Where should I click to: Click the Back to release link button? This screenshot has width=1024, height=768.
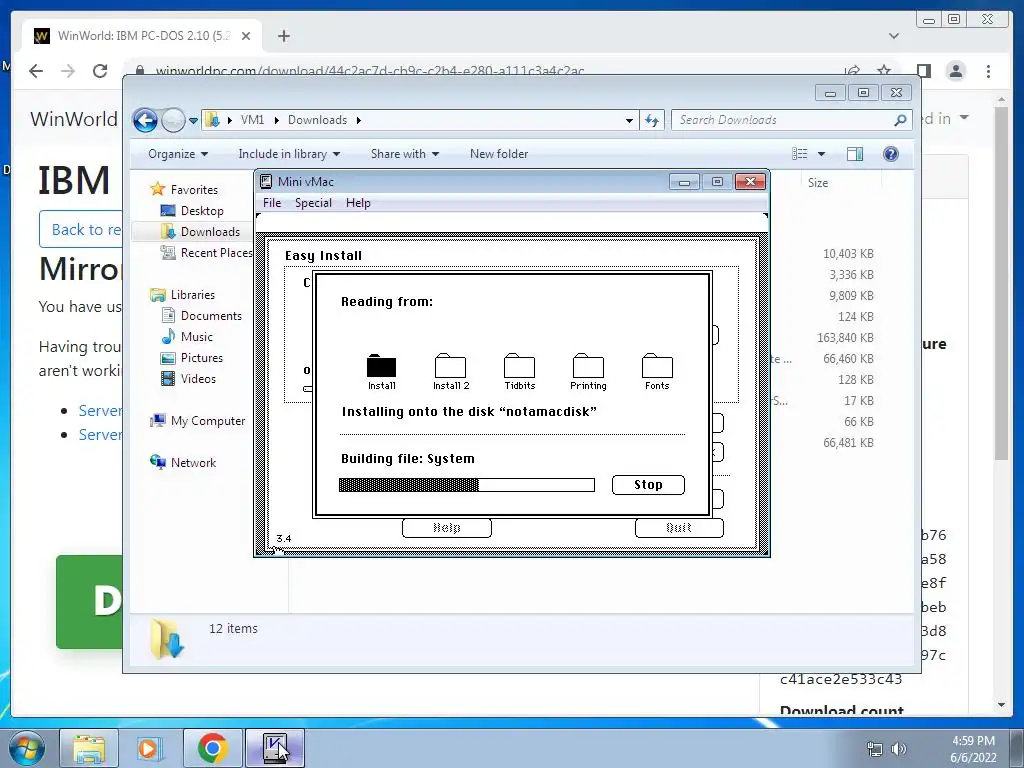tap(80, 229)
